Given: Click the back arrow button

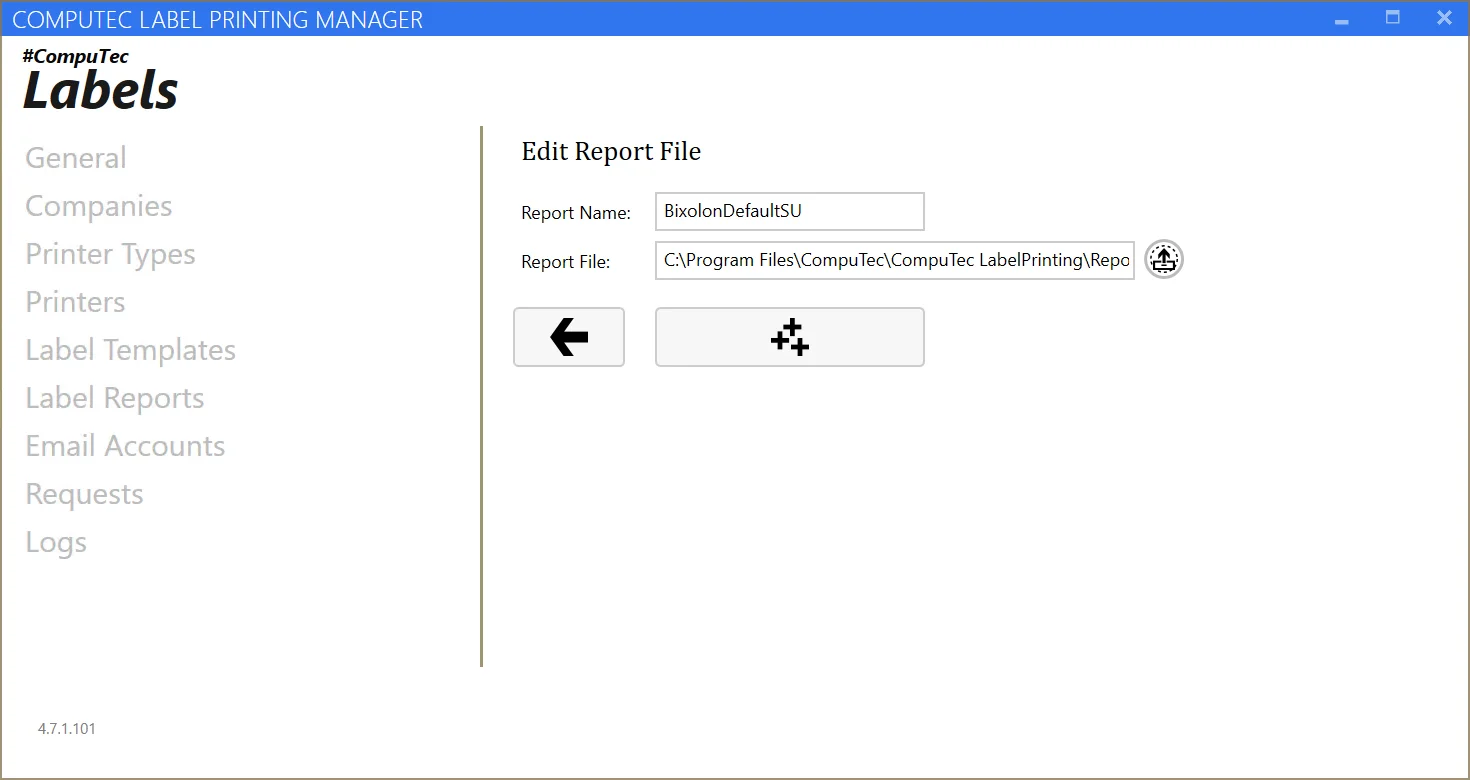Looking at the screenshot, I should coord(568,337).
